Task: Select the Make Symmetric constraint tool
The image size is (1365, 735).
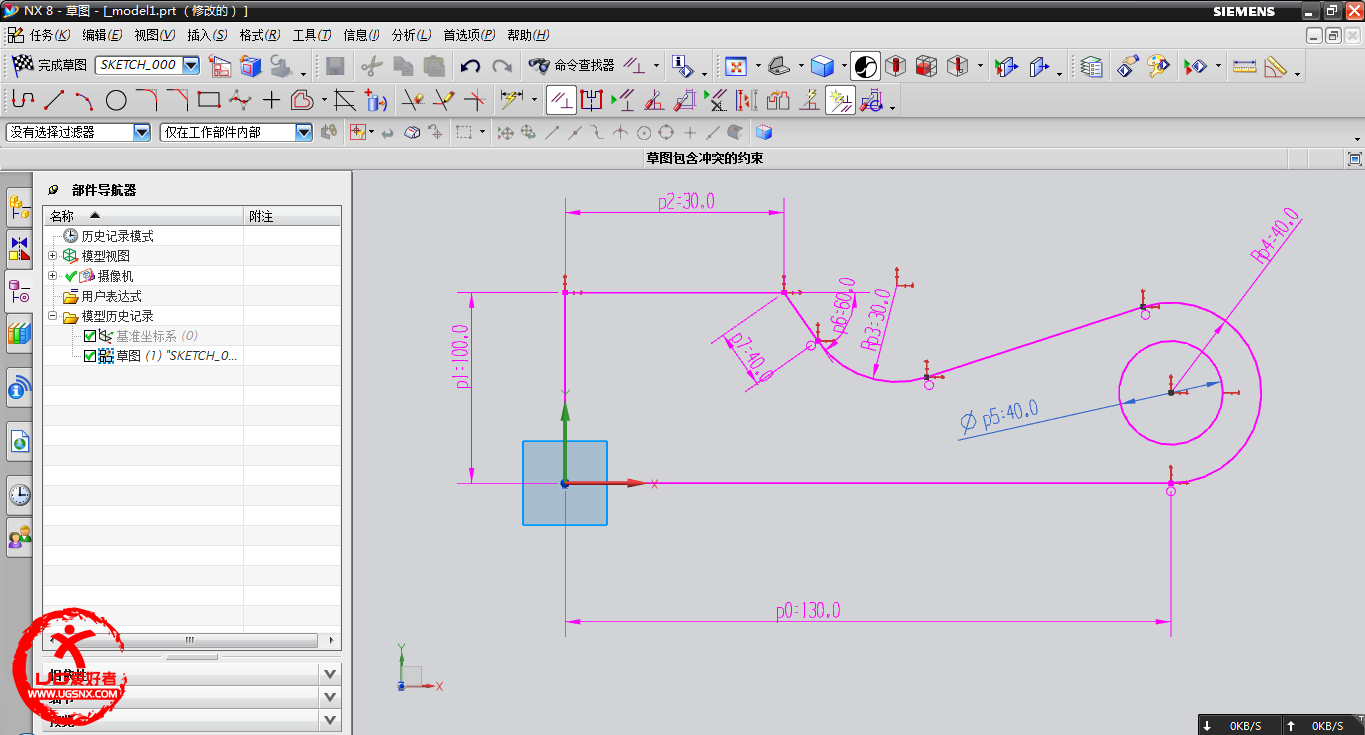Action: coord(591,100)
